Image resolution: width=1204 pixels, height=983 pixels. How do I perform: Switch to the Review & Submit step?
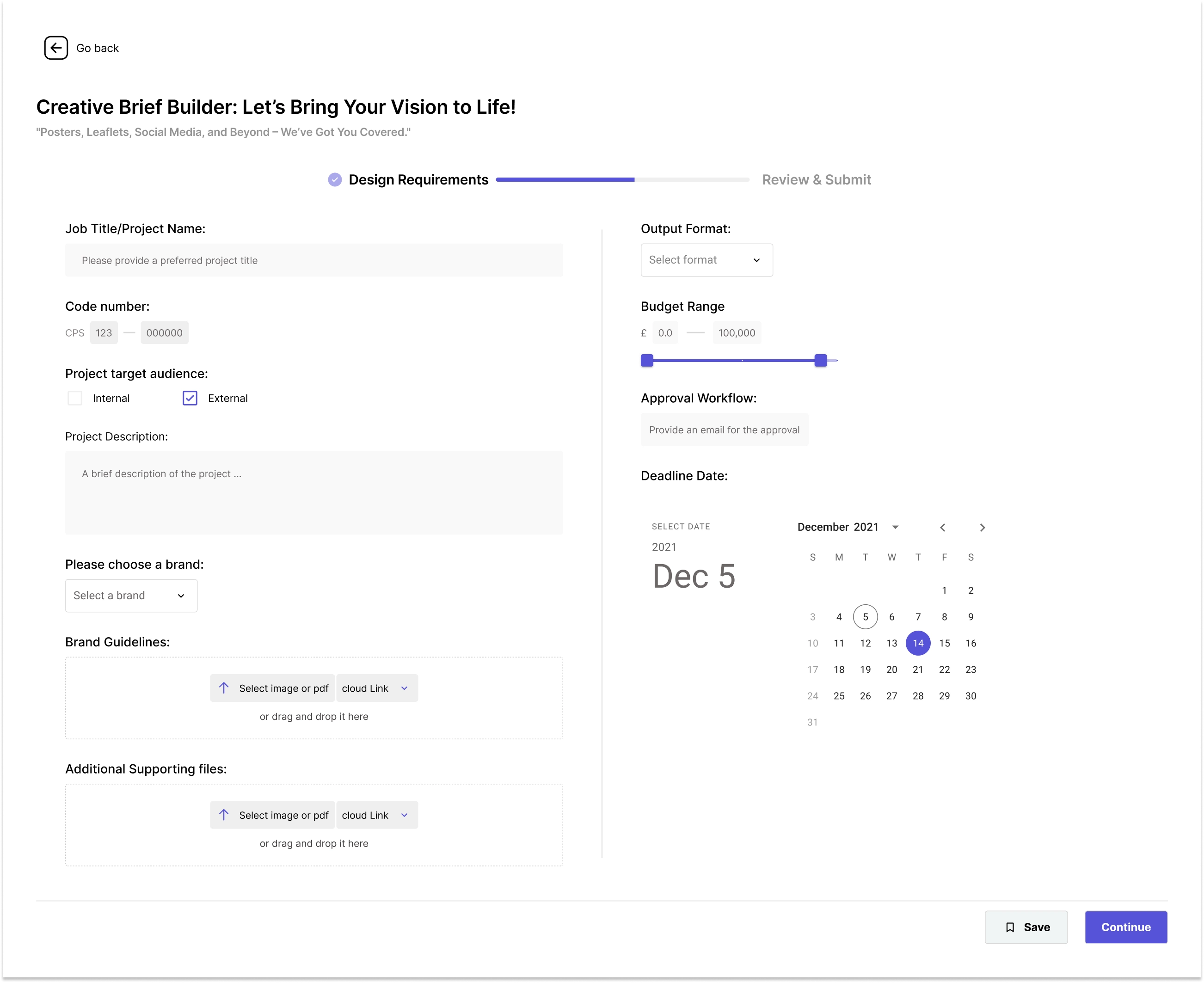point(817,179)
